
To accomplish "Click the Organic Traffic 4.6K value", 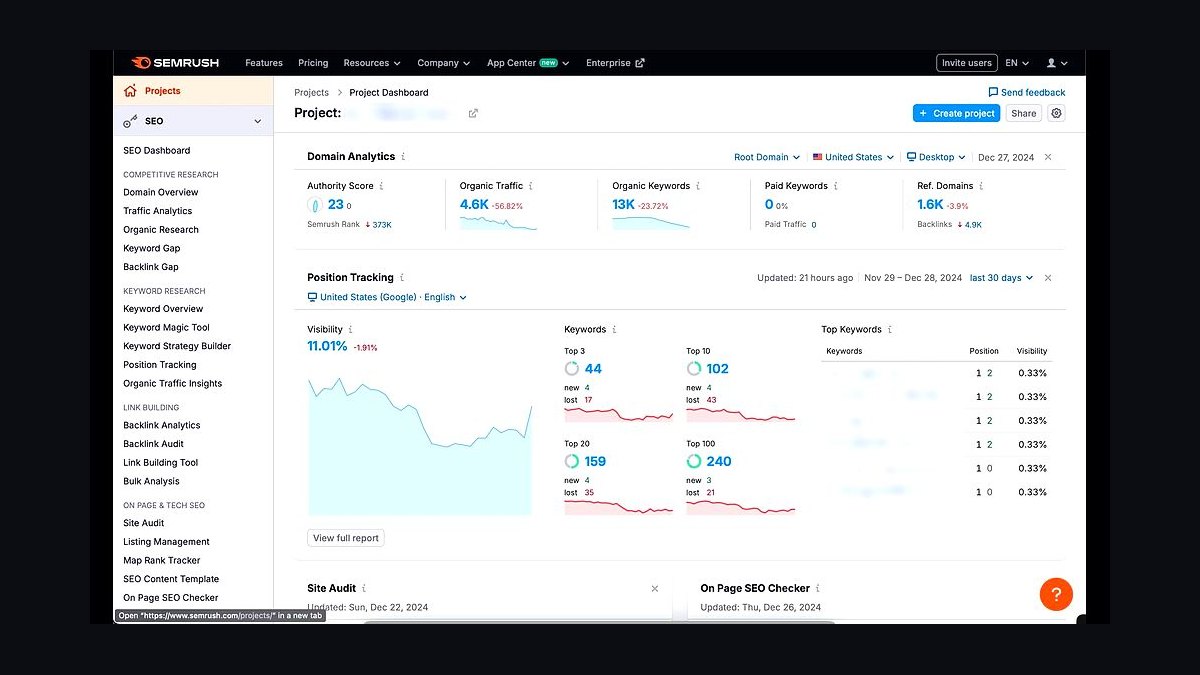I will click(474, 204).
